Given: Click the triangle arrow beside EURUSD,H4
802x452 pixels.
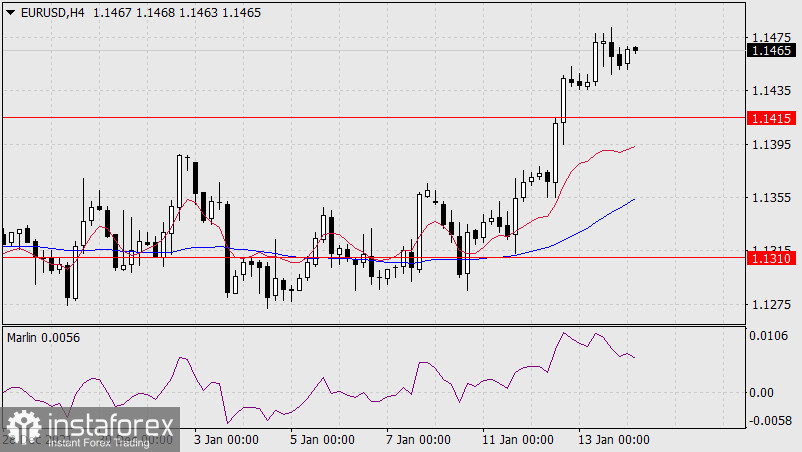Looking at the screenshot, I should point(10,13).
